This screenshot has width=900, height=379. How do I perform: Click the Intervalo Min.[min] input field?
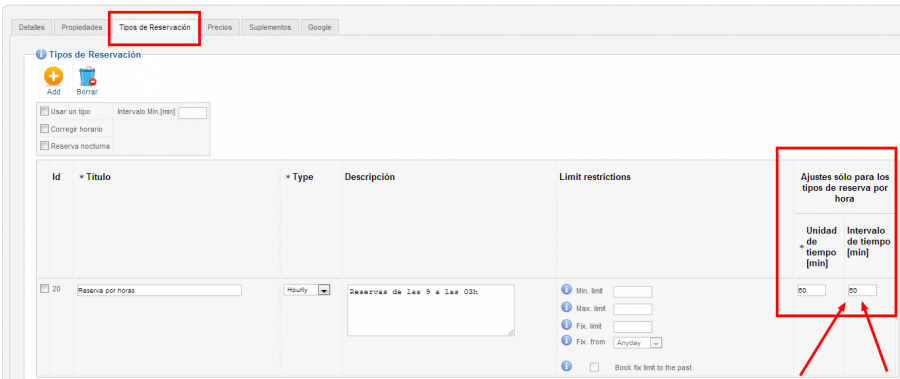(192, 113)
